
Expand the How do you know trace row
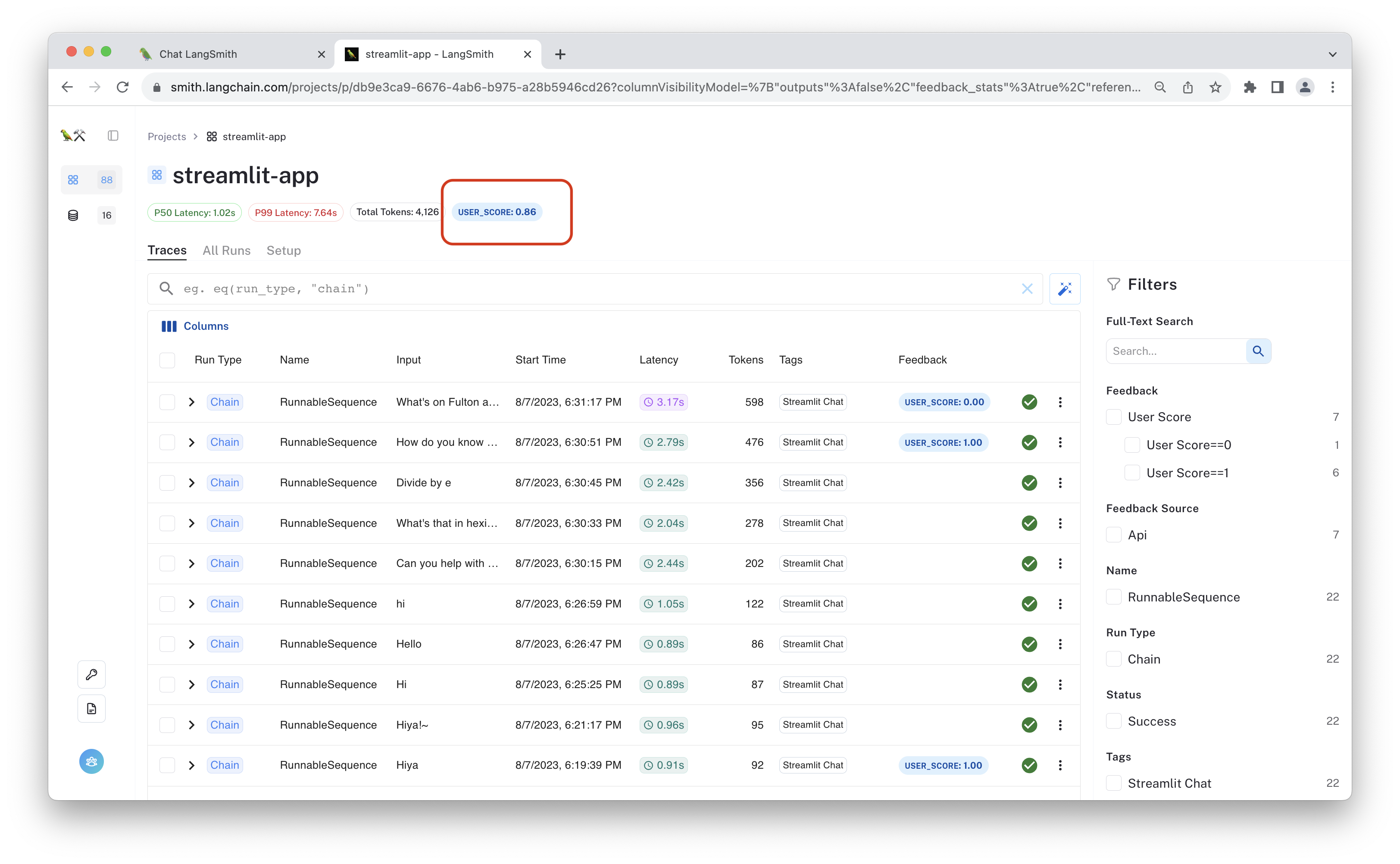pos(191,442)
